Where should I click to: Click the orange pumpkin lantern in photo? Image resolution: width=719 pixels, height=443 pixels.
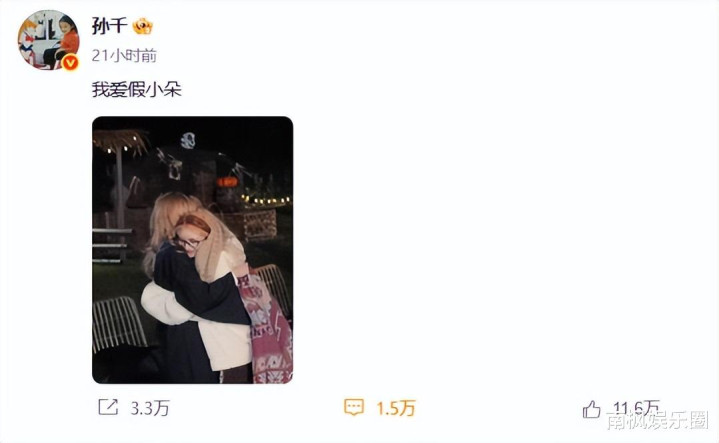pyautogui.click(x=227, y=182)
